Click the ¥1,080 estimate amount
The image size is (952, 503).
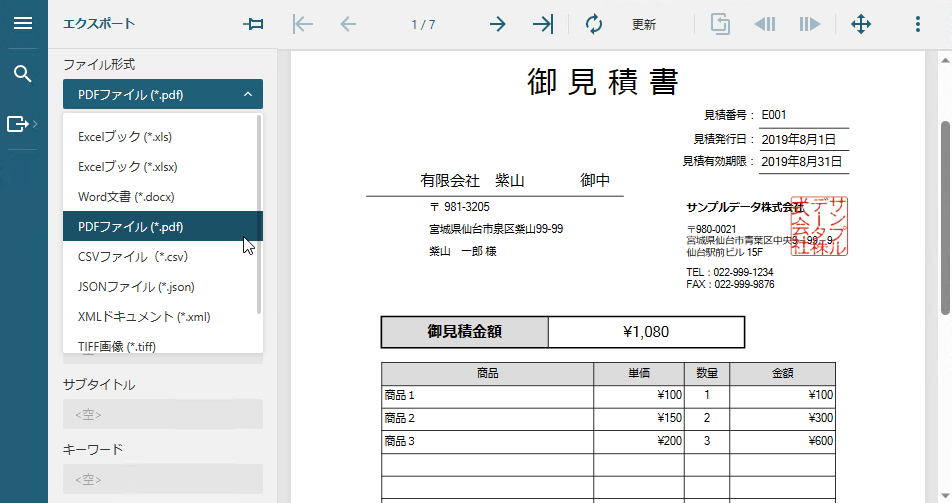coord(646,332)
